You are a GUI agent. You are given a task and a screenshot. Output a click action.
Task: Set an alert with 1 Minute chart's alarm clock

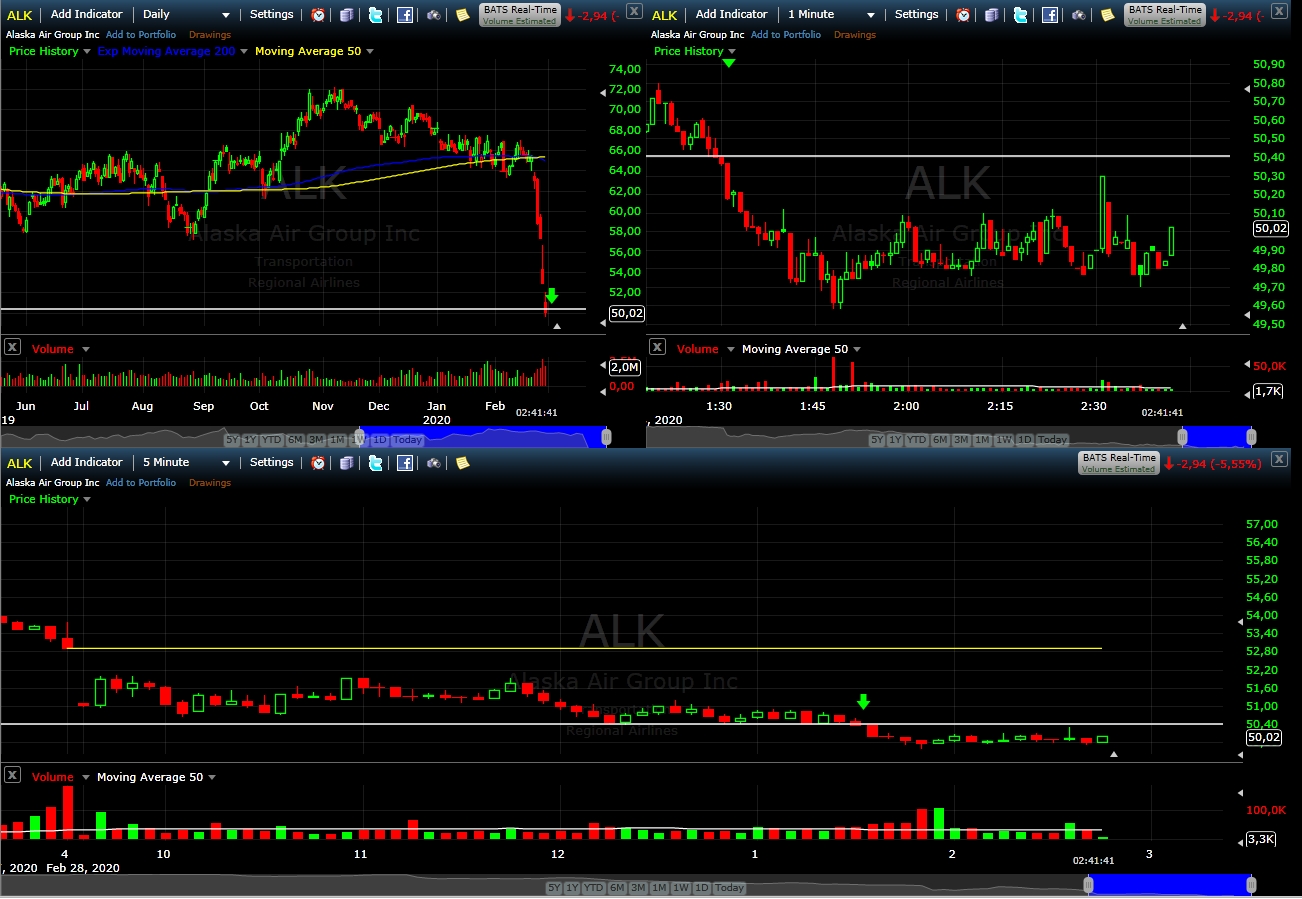click(x=963, y=15)
